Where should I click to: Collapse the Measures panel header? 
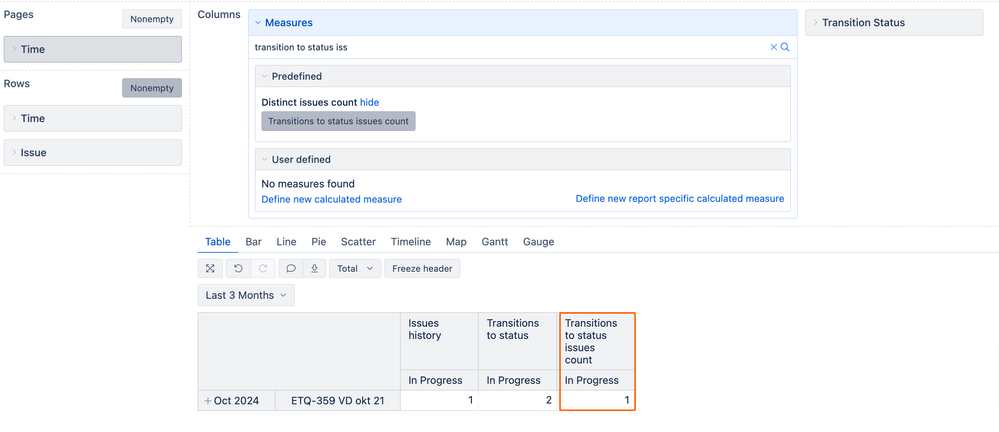coord(522,22)
